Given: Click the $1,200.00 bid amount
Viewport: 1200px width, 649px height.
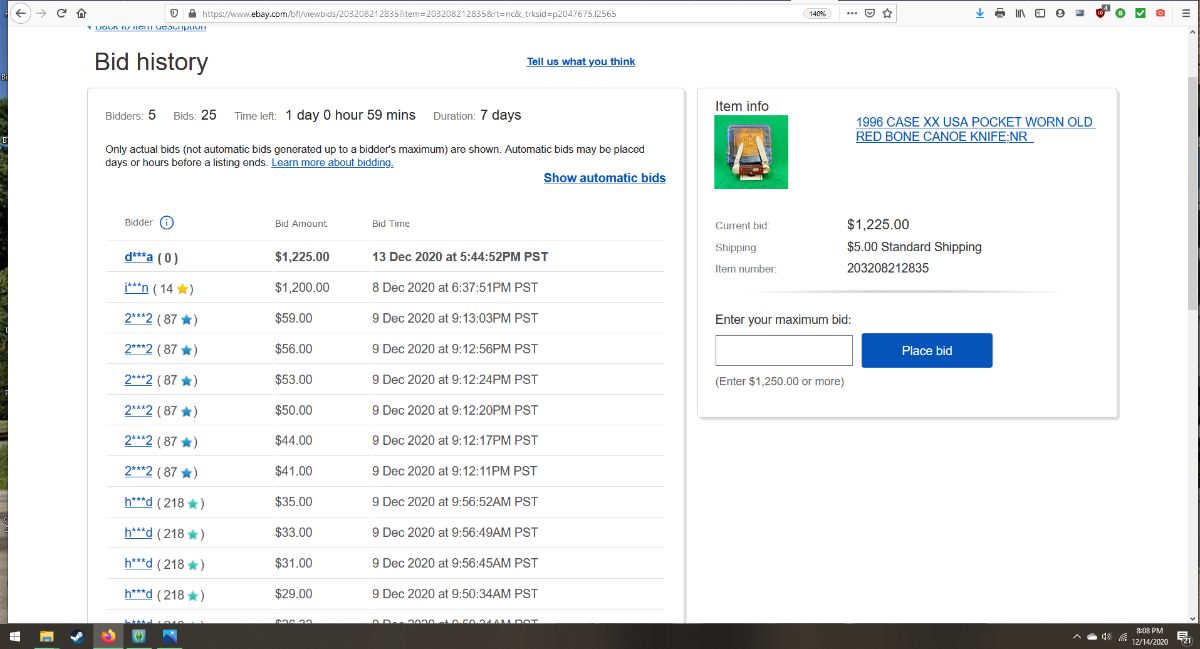Looking at the screenshot, I should pyautogui.click(x=302, y=288).
